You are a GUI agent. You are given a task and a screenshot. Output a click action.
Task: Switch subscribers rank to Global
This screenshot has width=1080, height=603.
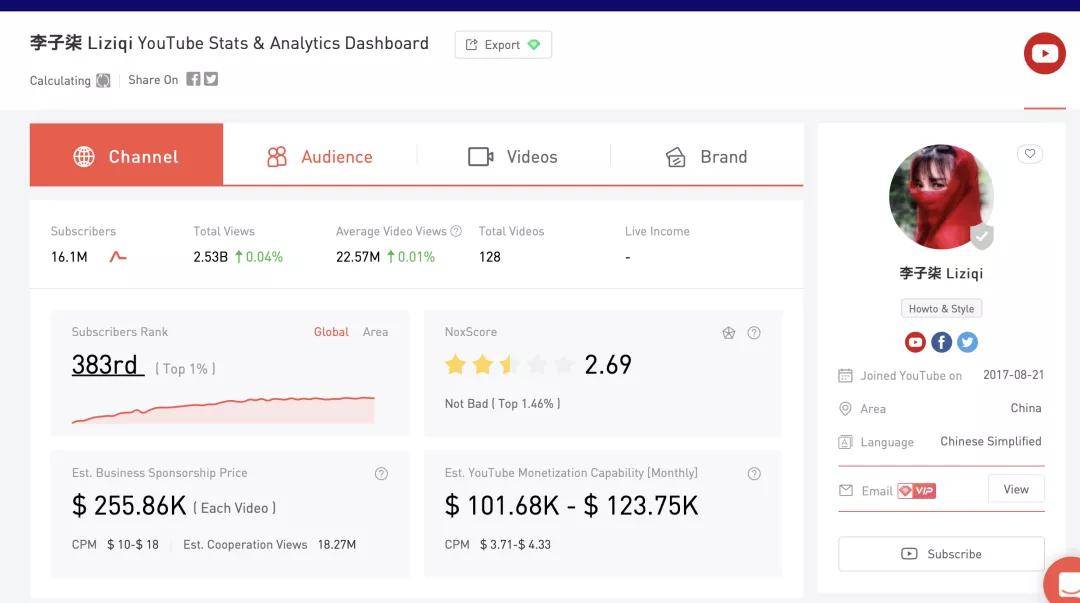[x=331, y=332]
